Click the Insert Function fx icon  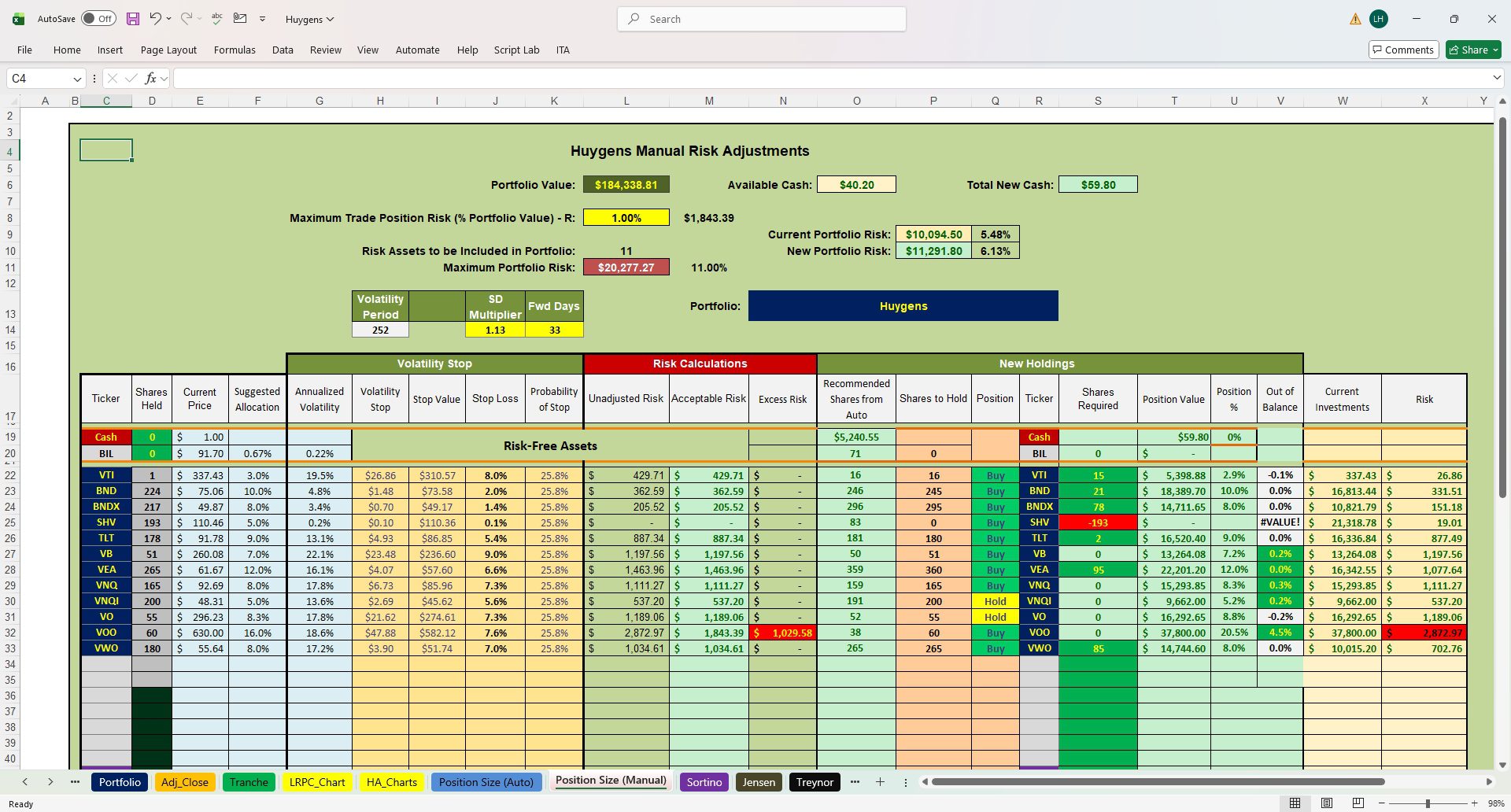point(150,78)
